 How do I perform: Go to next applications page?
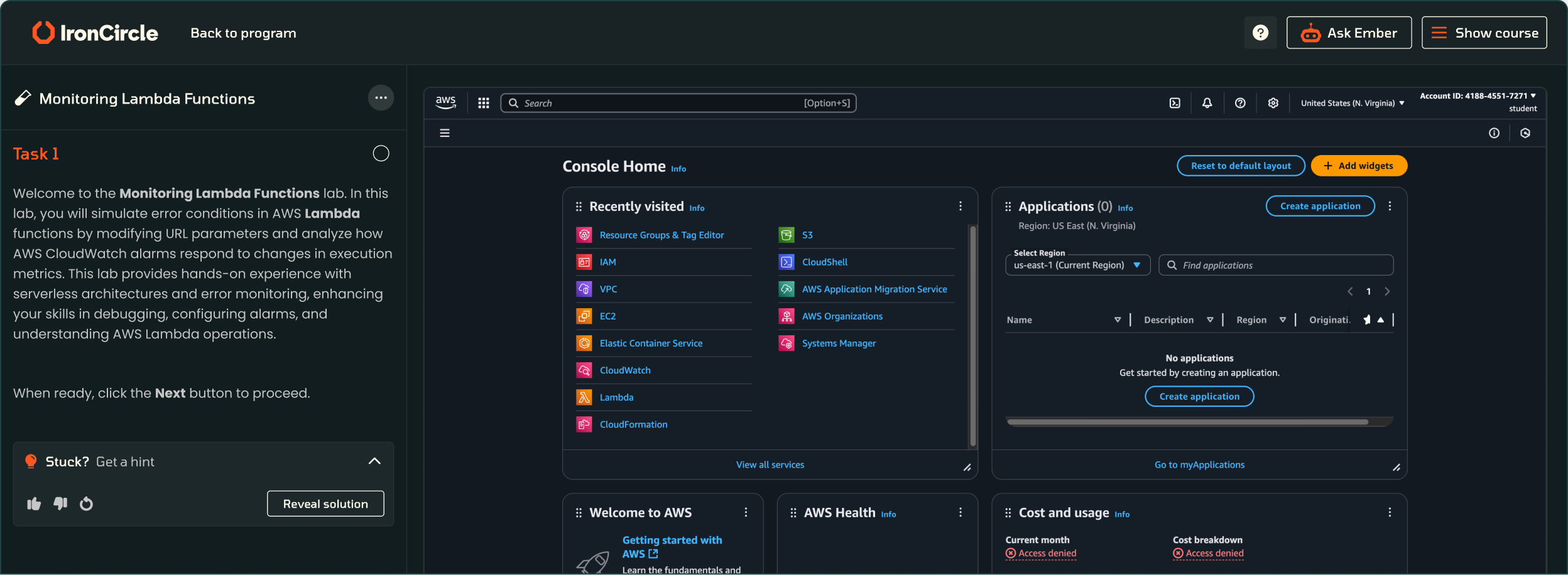point(1387,291)
